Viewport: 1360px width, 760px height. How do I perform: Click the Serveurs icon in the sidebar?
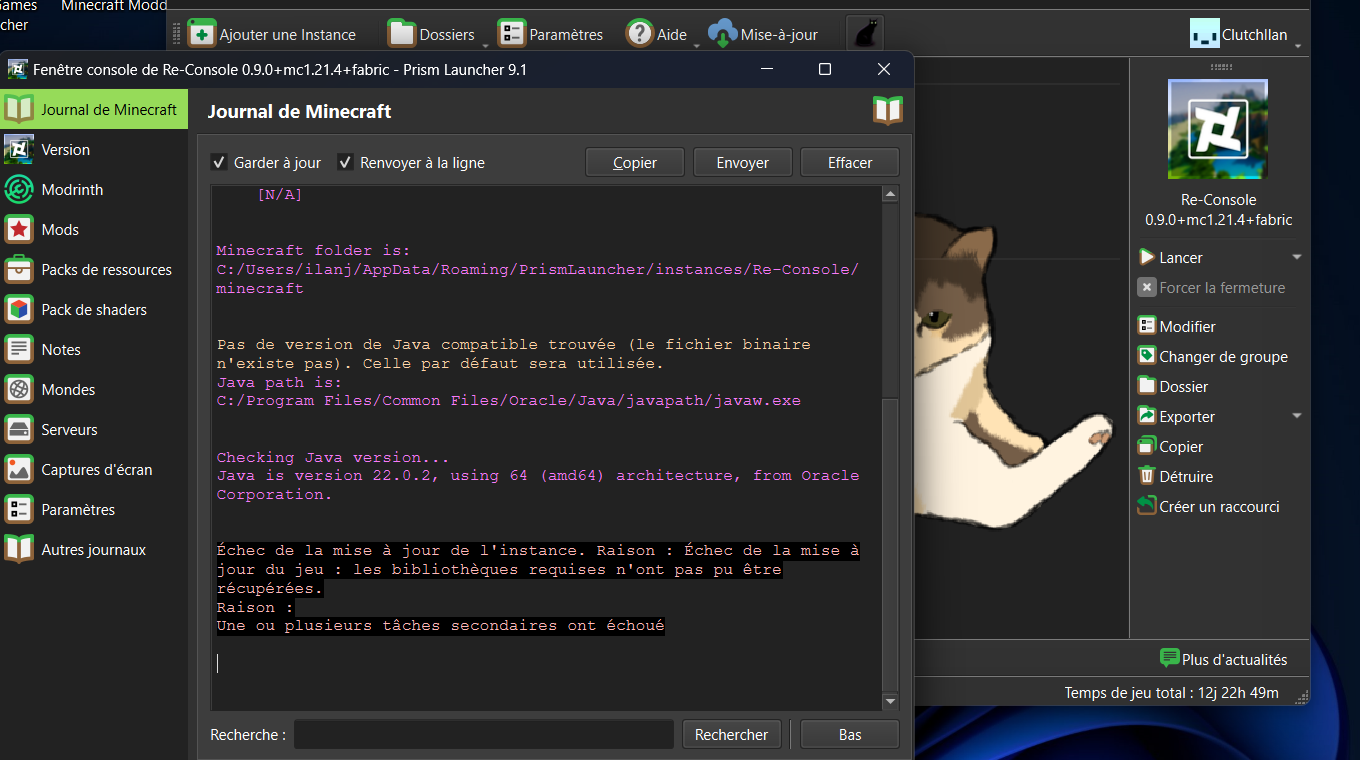point(19,430)
